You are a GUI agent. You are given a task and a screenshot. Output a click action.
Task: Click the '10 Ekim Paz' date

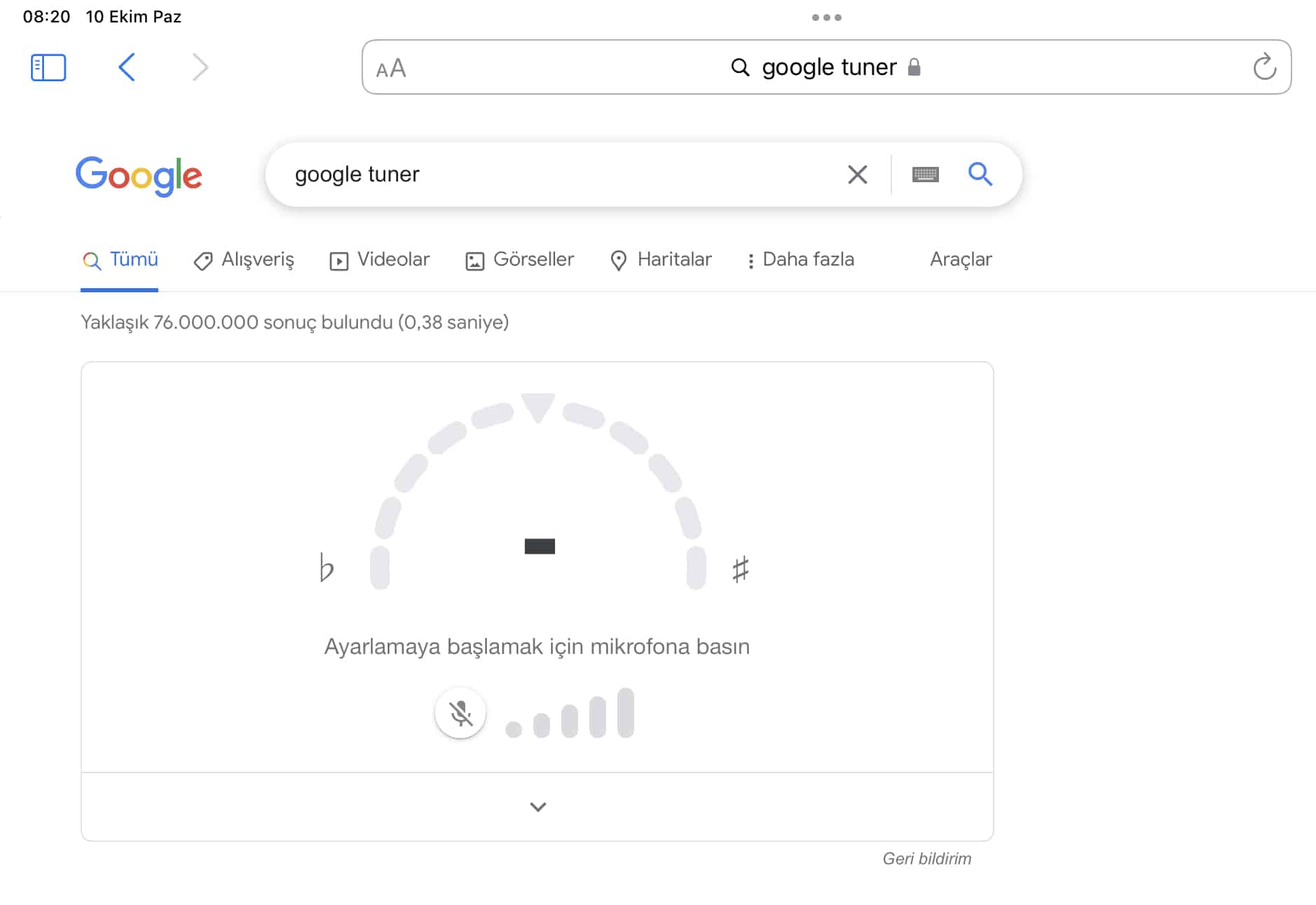(x=133, y=17)
